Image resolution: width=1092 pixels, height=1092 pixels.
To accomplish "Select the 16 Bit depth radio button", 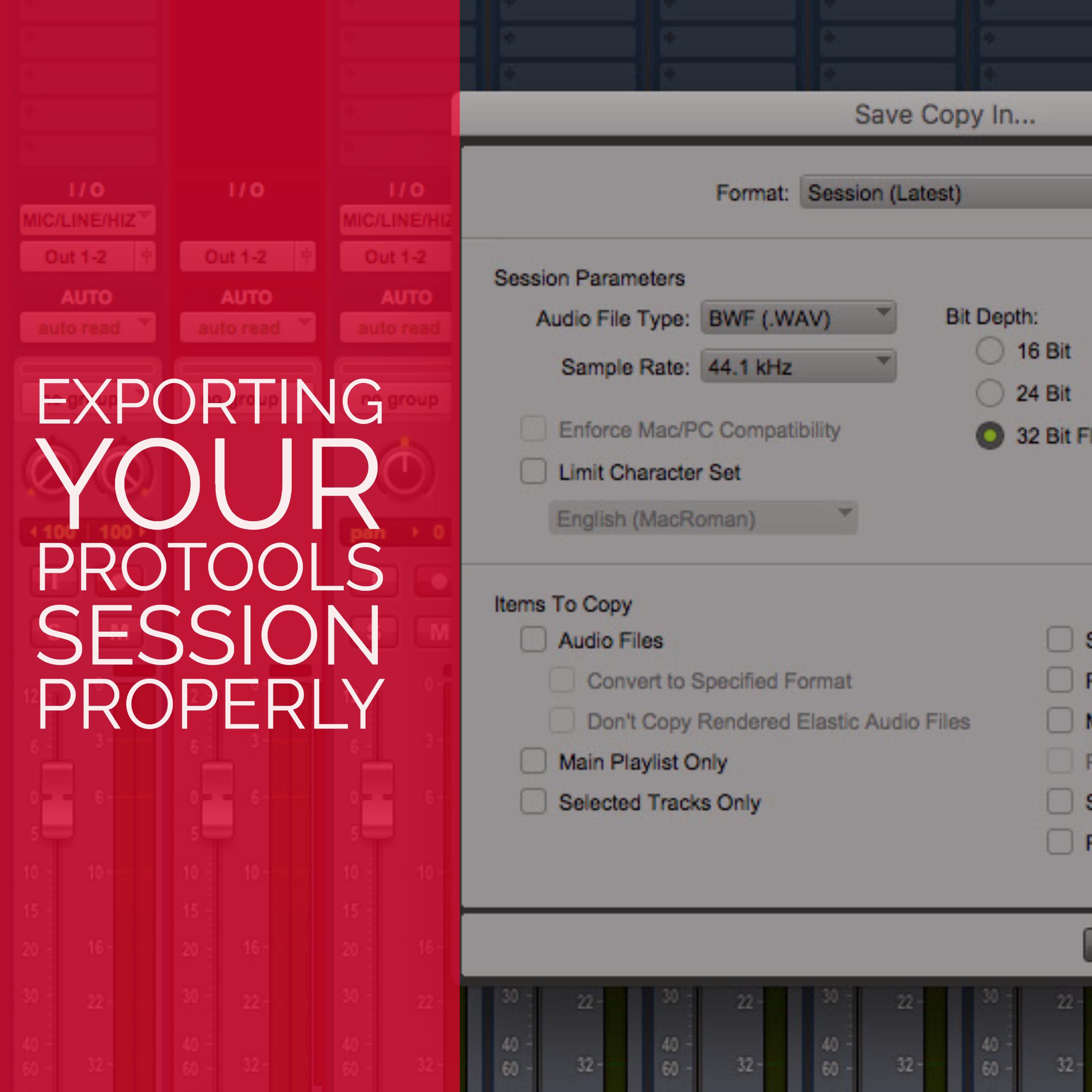I will click(989, 351).
